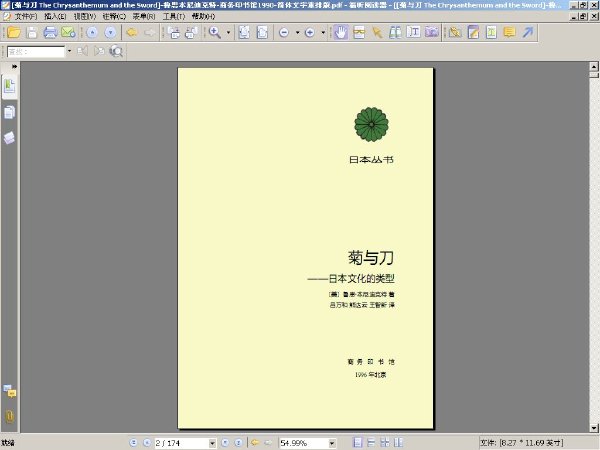
Task: Open search with the binoculars icon
Action: [395, 33]
